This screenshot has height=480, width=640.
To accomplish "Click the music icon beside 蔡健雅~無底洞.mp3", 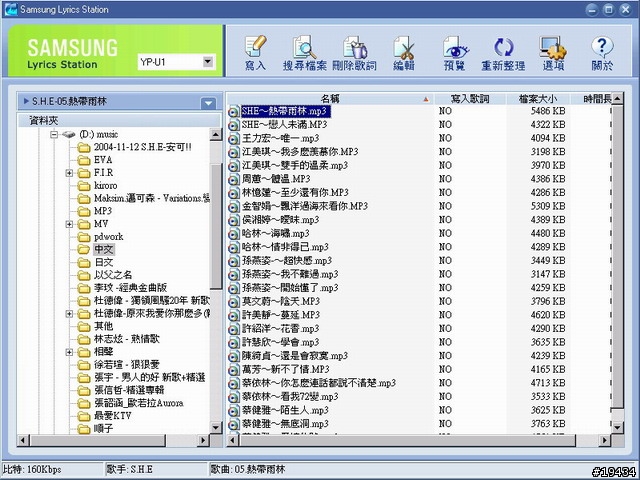I will [x=233, y=424].
